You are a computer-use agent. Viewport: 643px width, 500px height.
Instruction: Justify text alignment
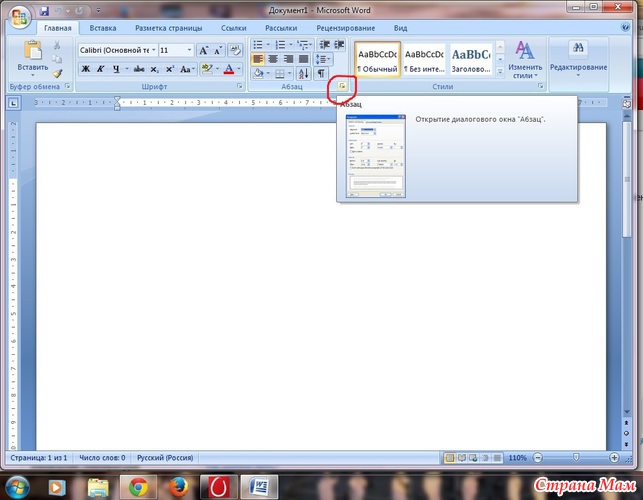tap(303, 59)
